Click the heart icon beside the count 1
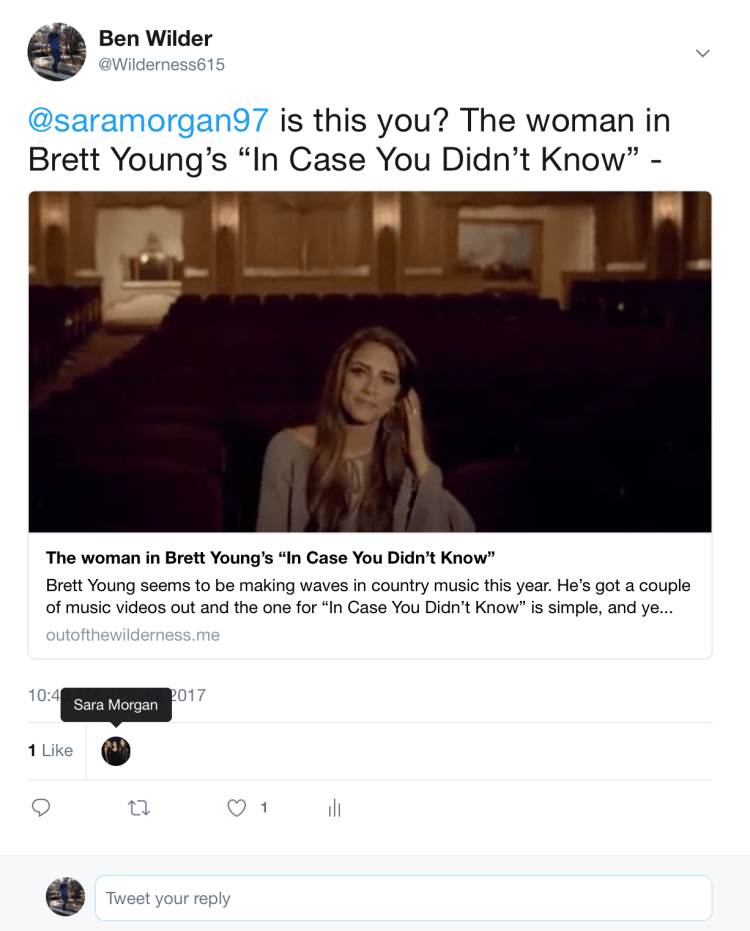Viewport: 750px width, 931px height. click(237, 807)
